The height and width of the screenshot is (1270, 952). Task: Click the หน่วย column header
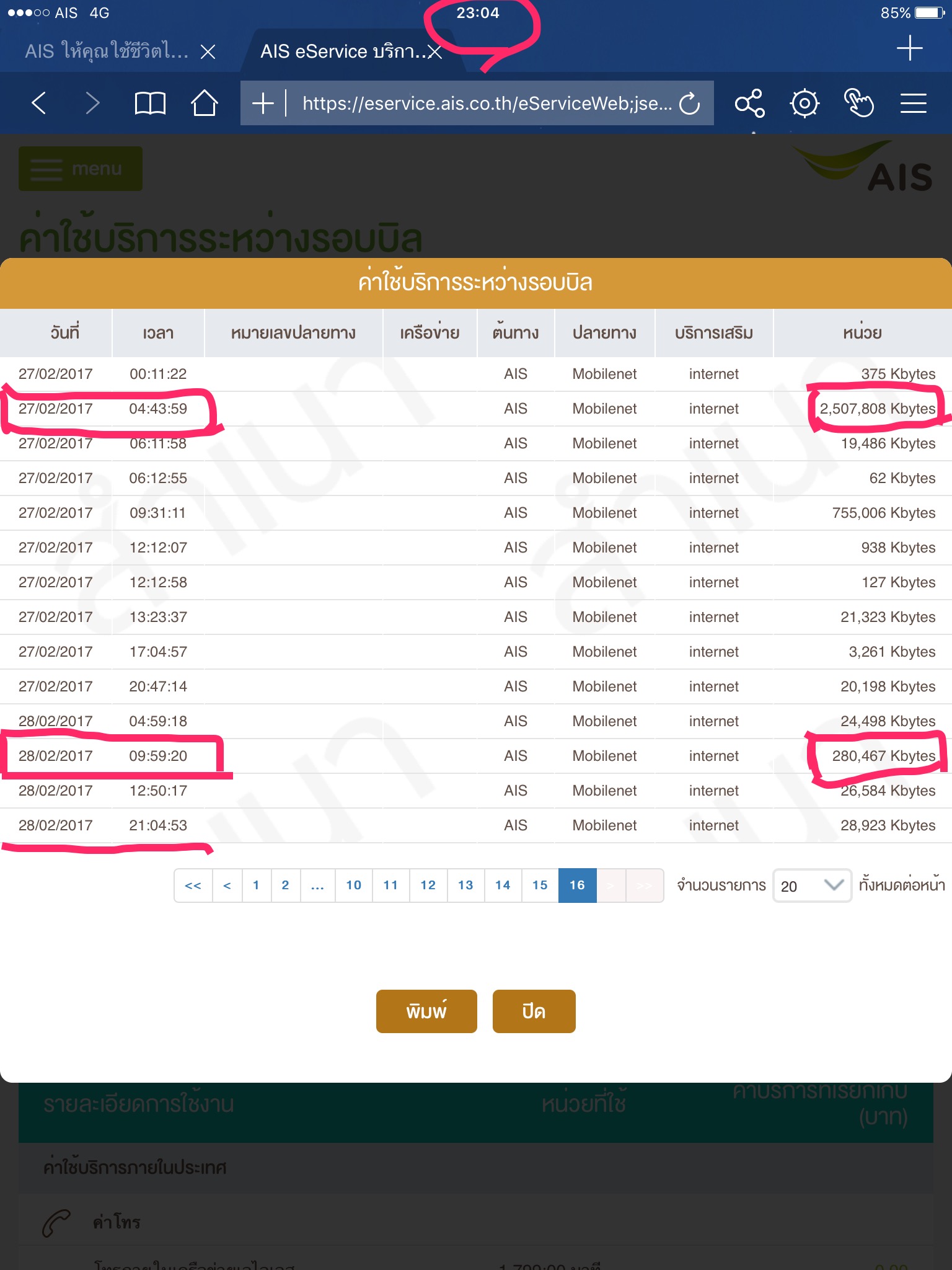tap(862, 333)
